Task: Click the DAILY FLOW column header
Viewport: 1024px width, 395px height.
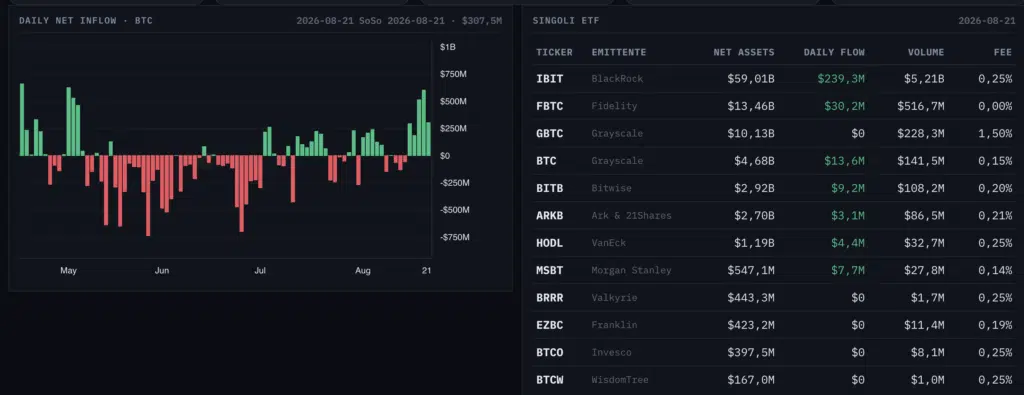Action: pyautogui.click(x=834, y=52)
